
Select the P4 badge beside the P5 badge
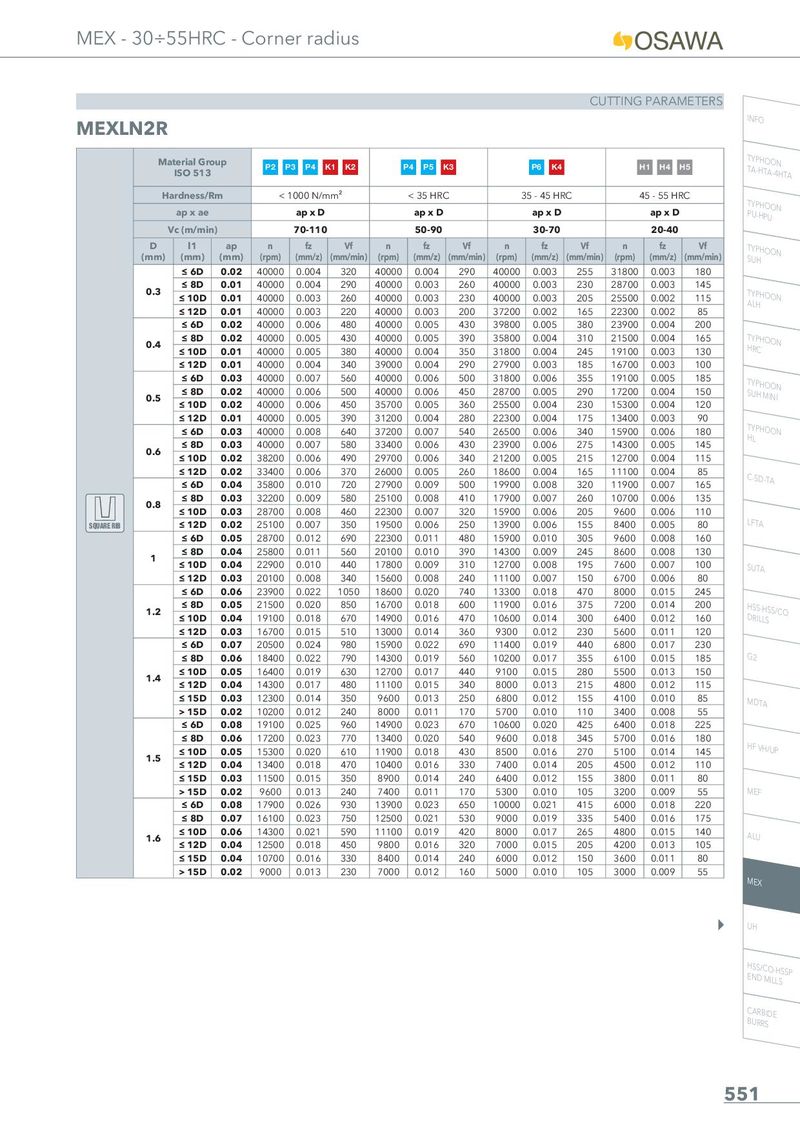[408, 167]
